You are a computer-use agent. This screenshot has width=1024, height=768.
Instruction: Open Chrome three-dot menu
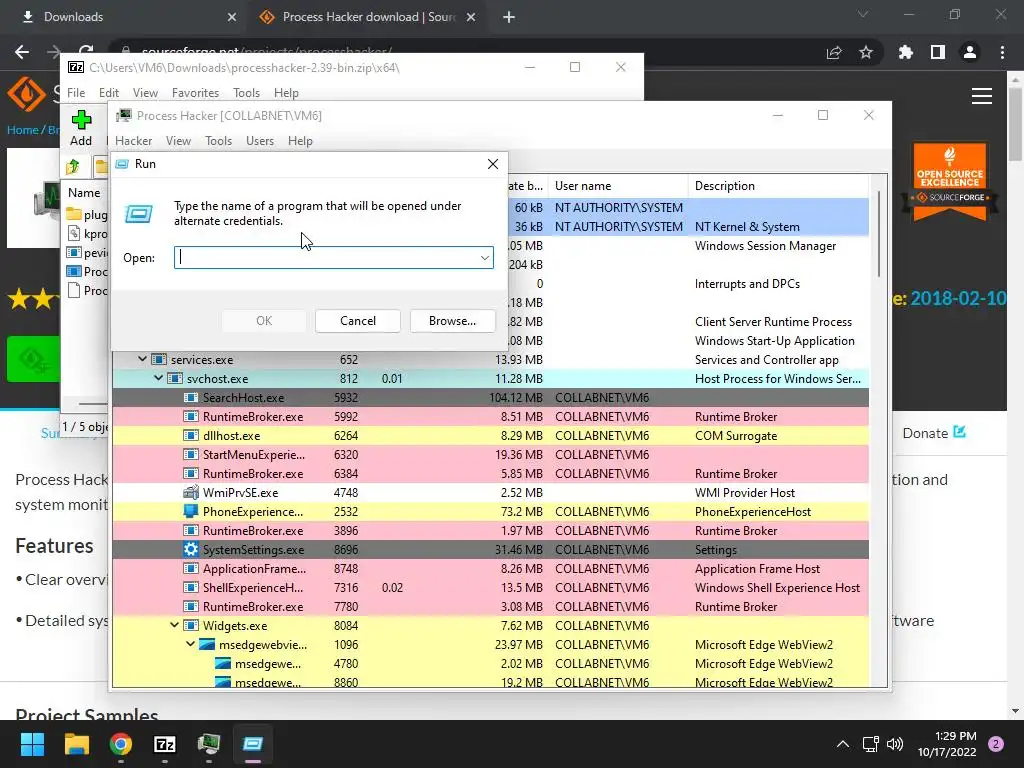(x=1002, y=52)
